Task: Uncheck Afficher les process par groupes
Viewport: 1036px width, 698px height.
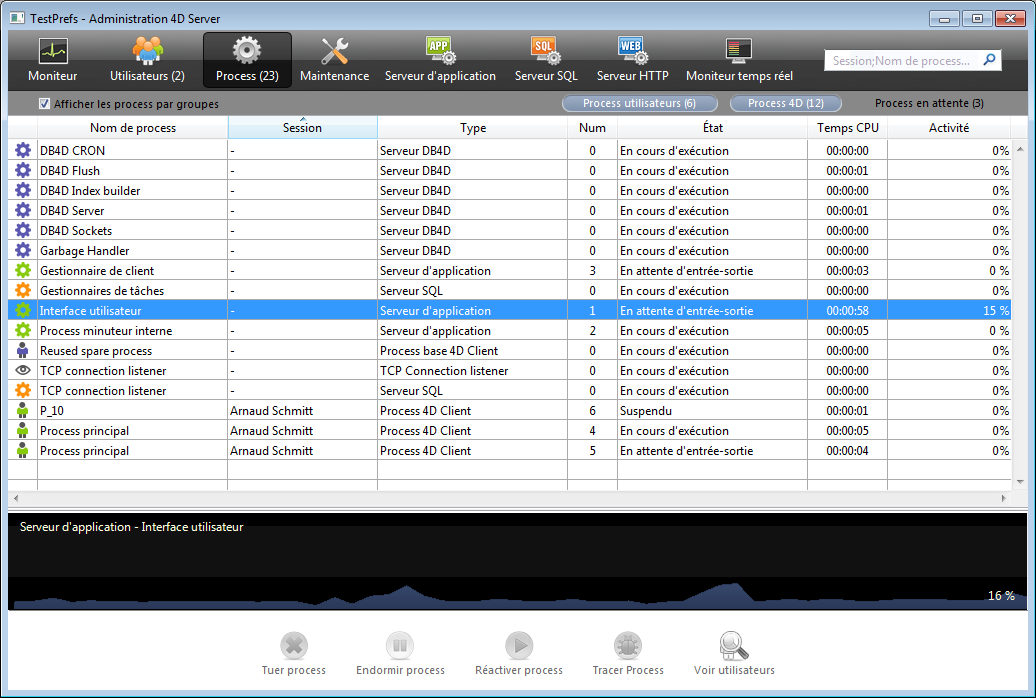Action: pyautogui.click(x=44, y=104)
